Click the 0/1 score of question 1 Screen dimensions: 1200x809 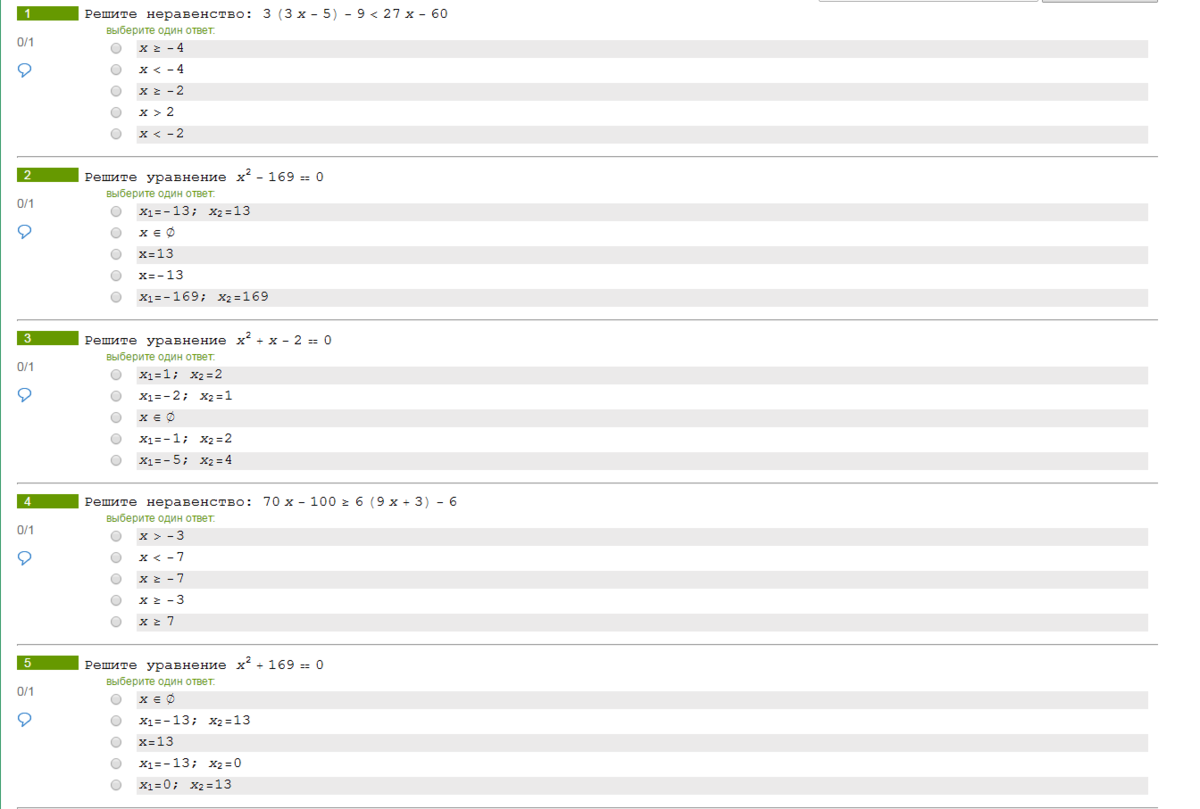tap(25, 42)
